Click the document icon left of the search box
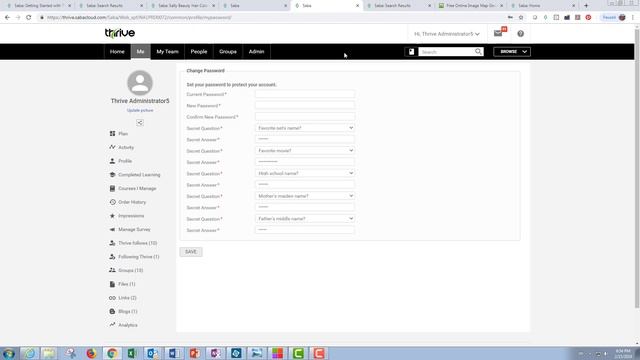 coord(411,52)
